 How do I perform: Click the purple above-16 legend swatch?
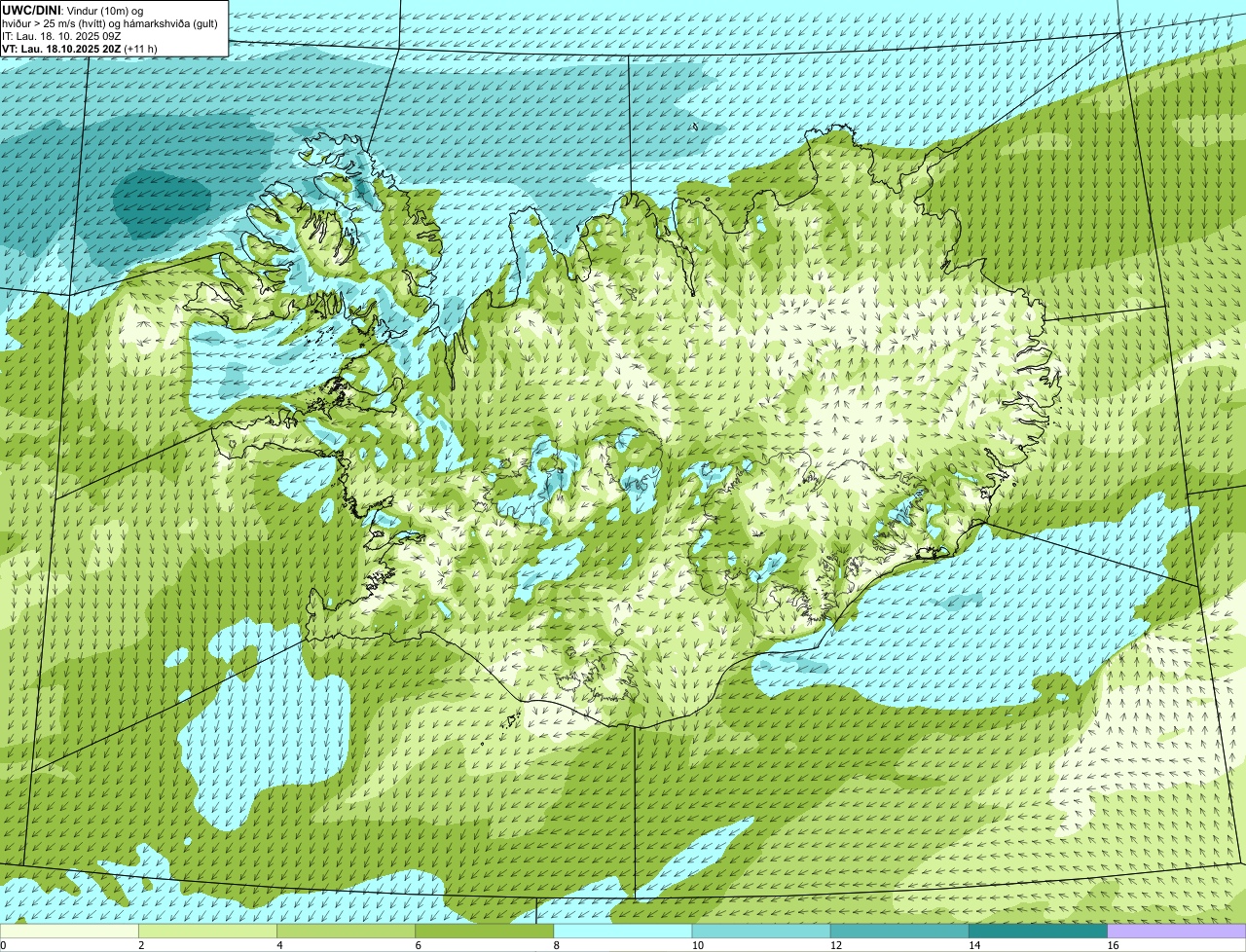(1177, 932)
